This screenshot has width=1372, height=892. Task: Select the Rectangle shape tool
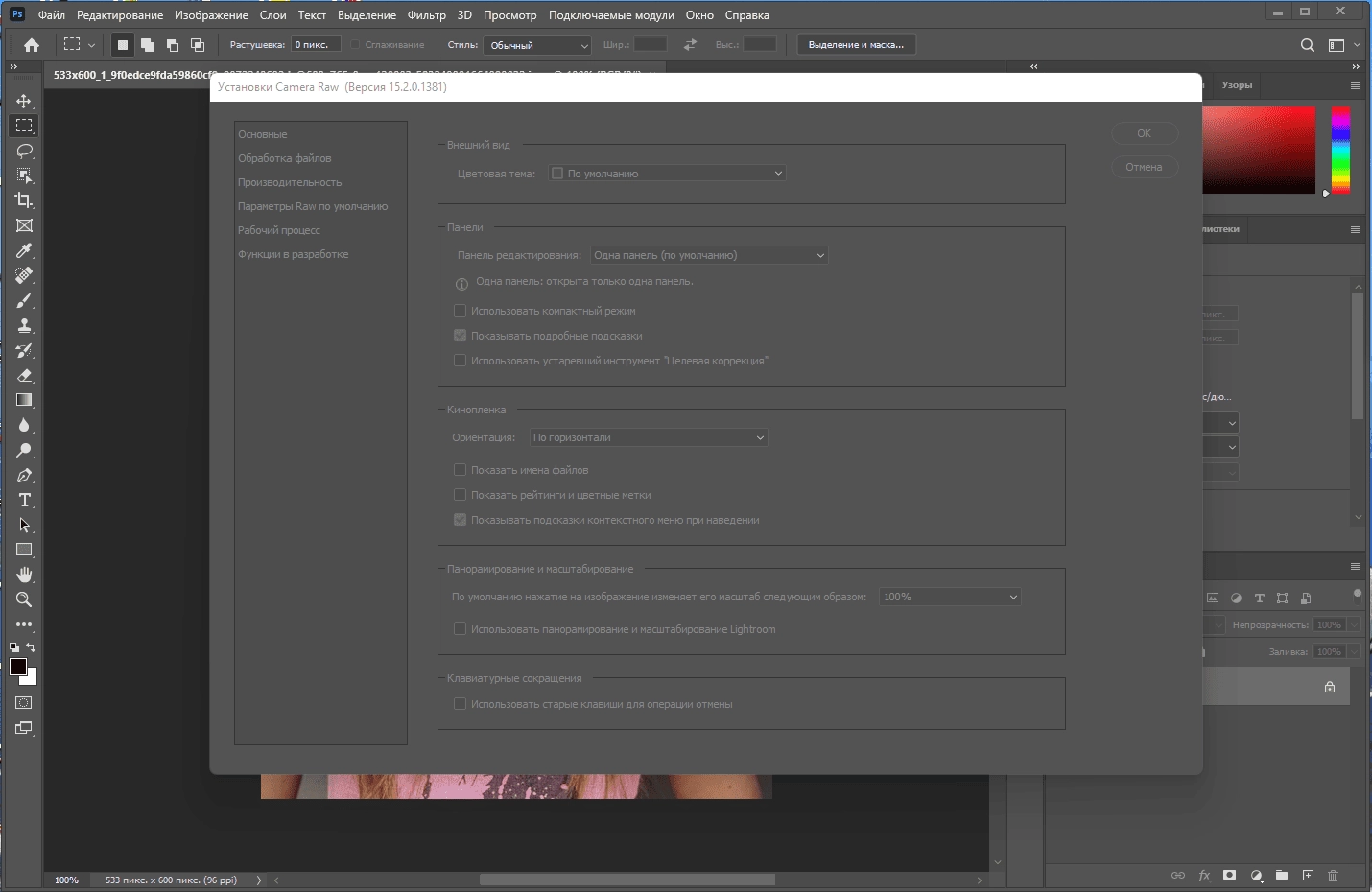pyautogui.click(x=24, y=550)
